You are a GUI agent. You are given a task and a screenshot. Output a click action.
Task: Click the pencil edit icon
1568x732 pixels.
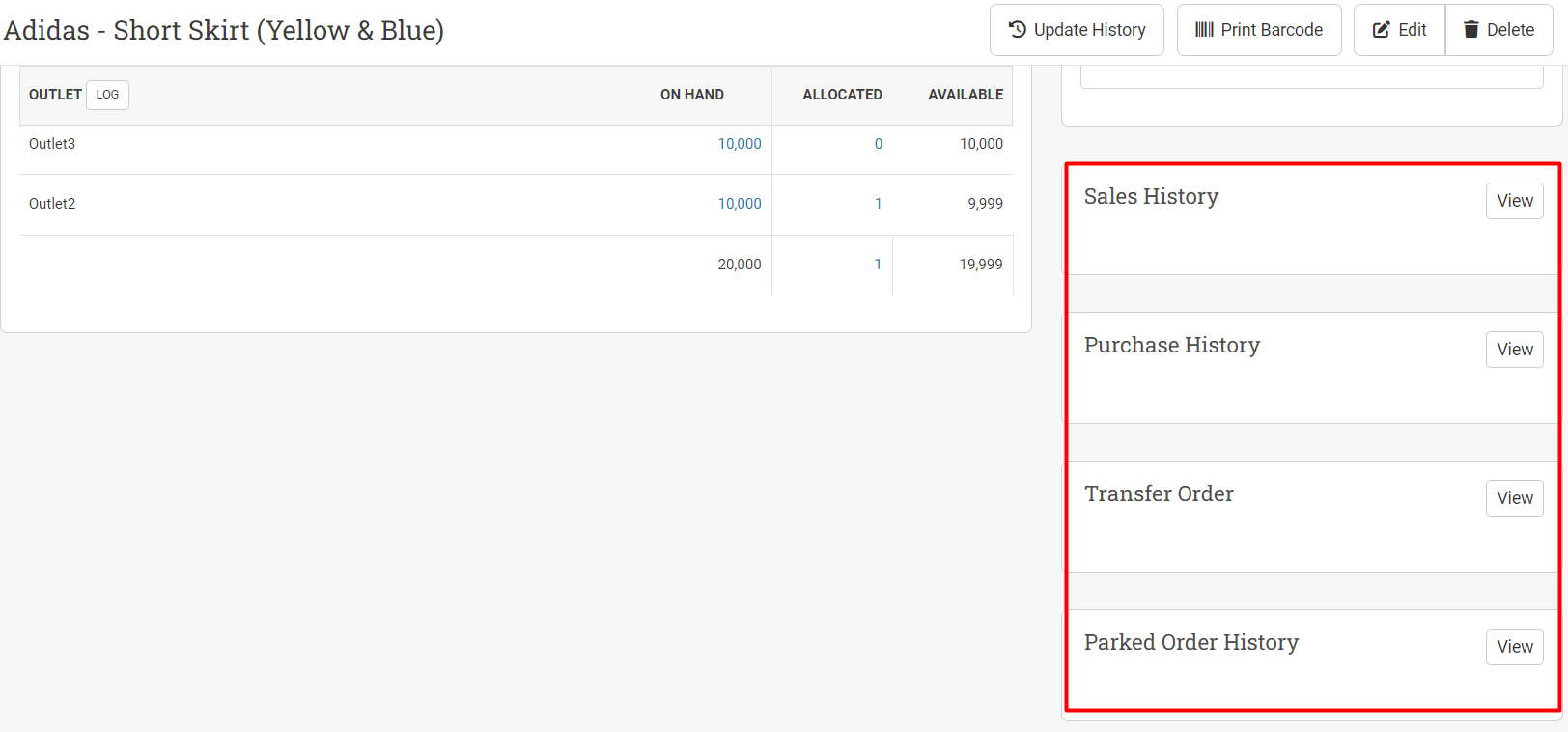coord(1382,29)
